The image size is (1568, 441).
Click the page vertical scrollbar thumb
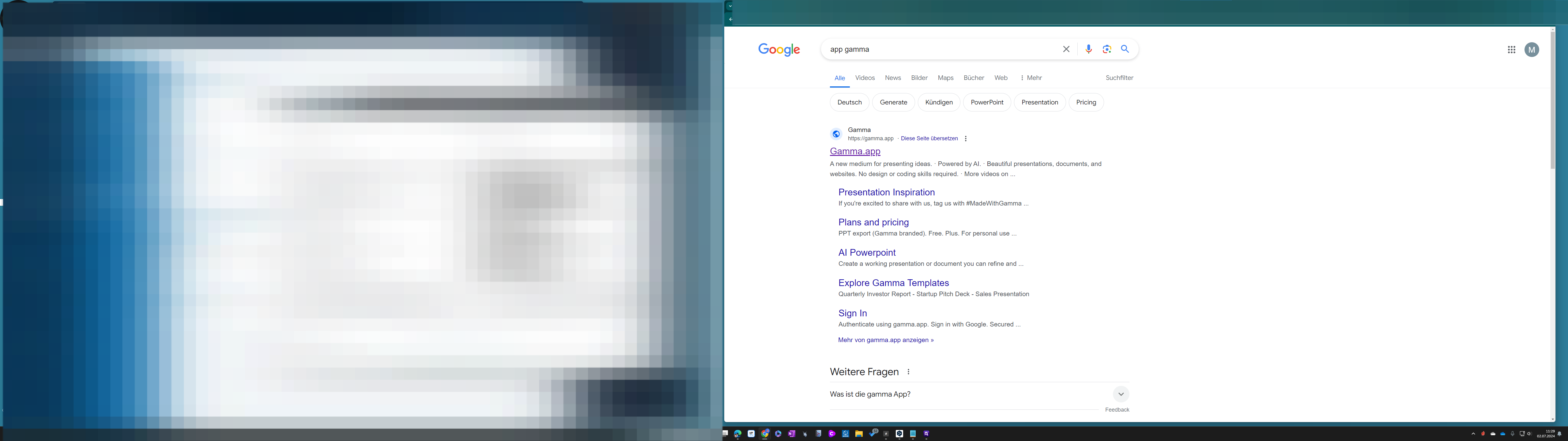[x=1552, y=100]
